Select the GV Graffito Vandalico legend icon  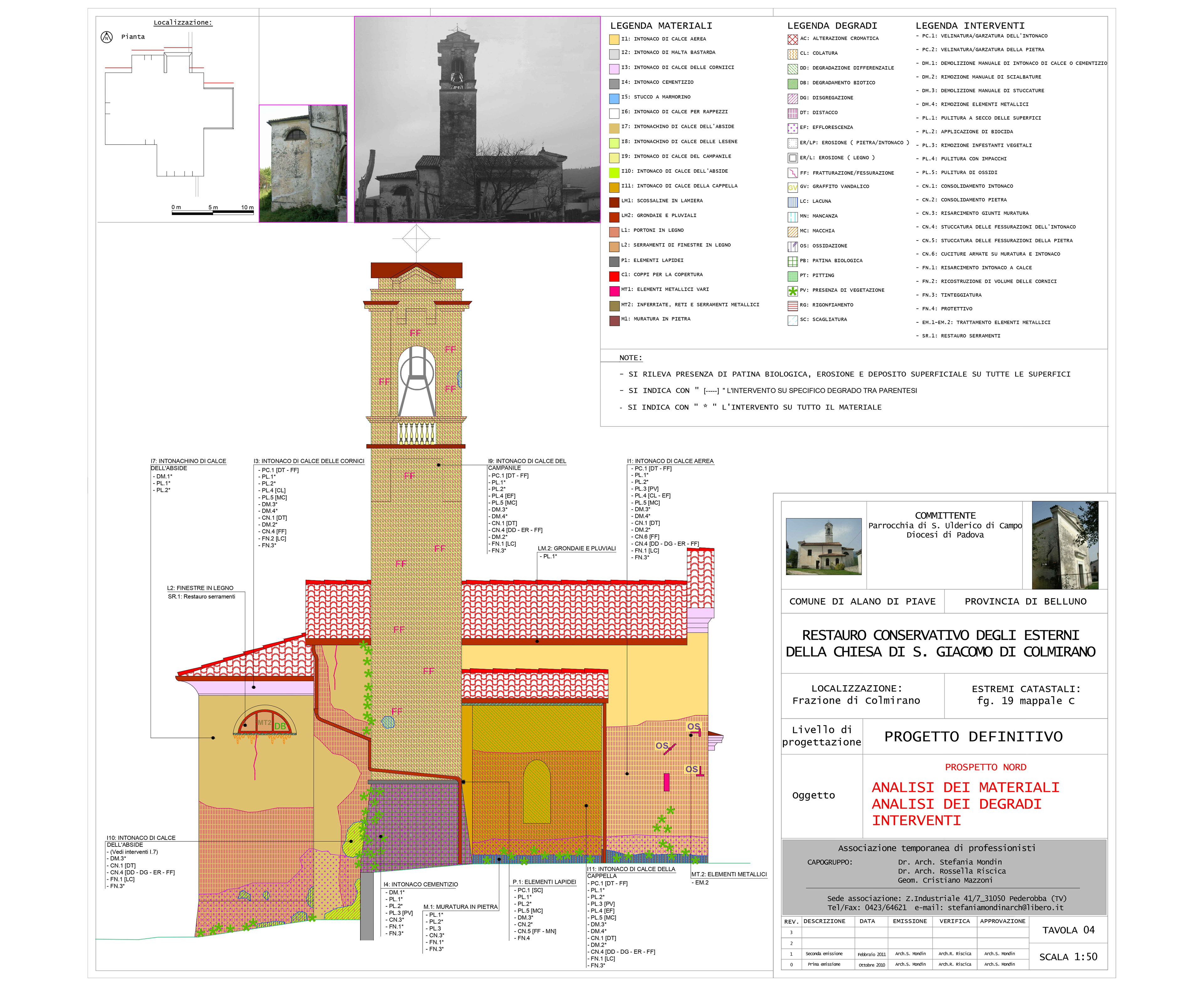point(792,188)
